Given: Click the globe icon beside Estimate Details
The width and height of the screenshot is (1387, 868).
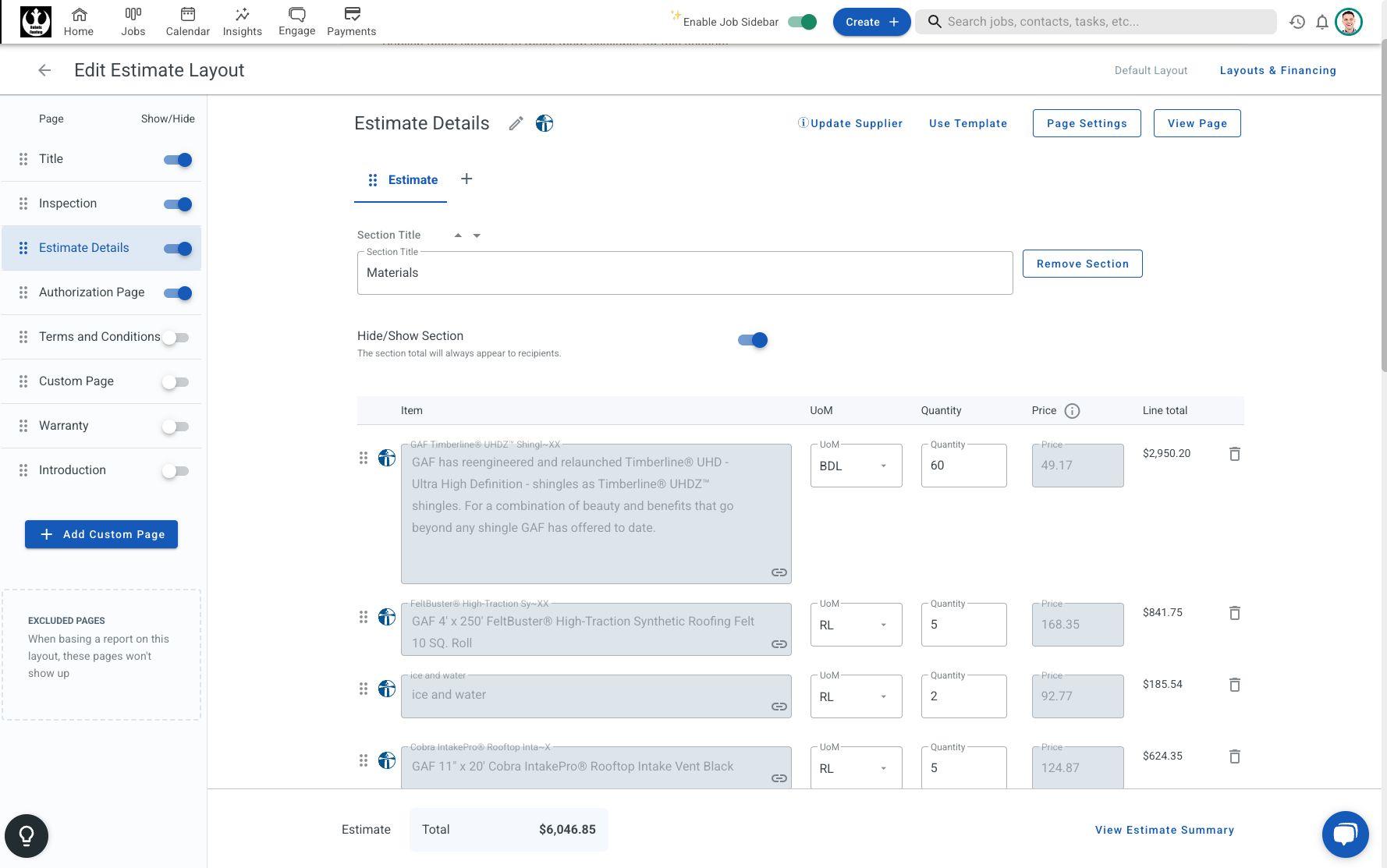Looking at the screenshot, I should 545,123.
